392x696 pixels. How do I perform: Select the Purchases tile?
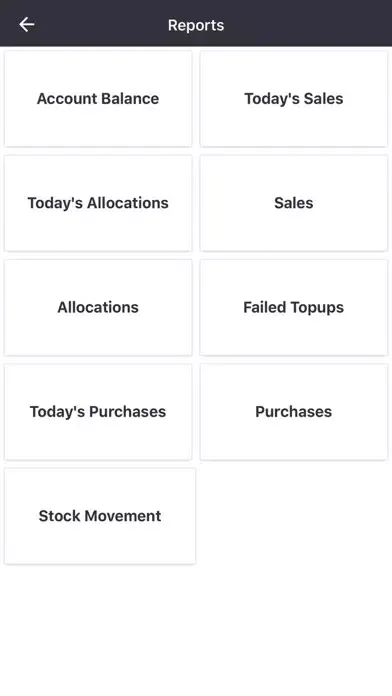[293, 411]
